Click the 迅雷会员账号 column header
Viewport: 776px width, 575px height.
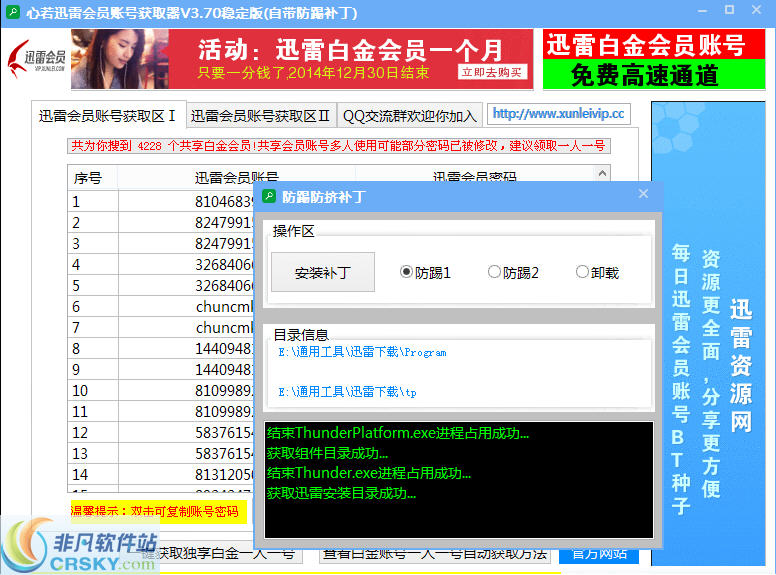click(x=237, y=177)
